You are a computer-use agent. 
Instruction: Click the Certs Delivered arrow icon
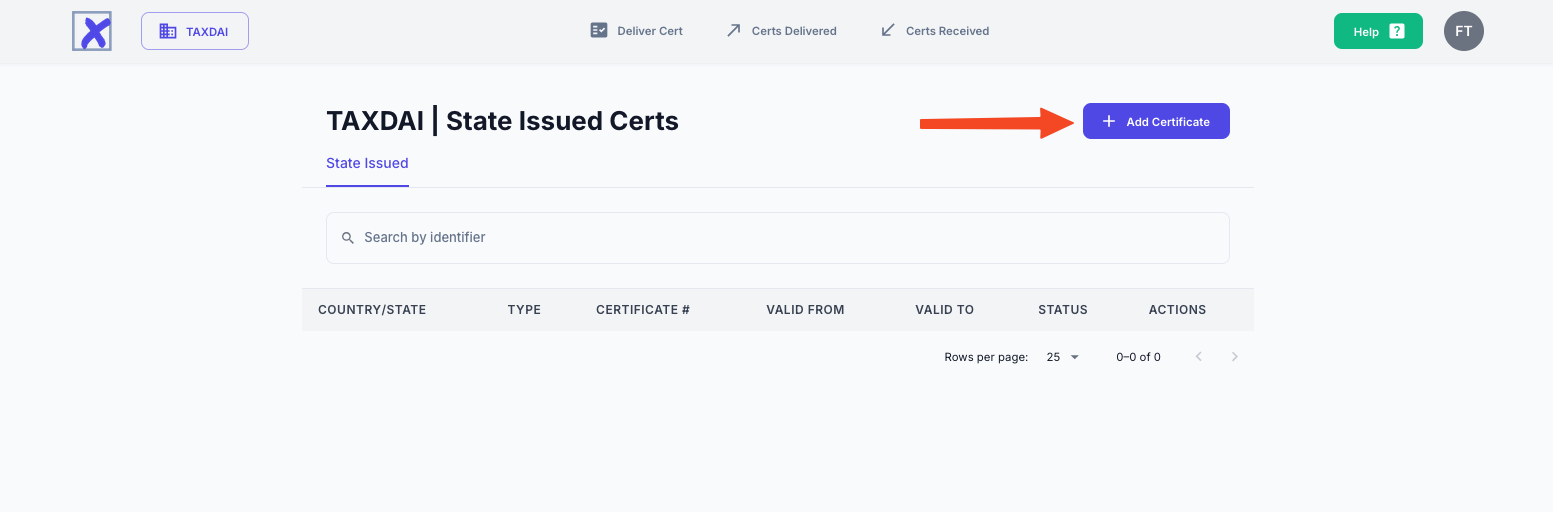(x=733, y=31)
